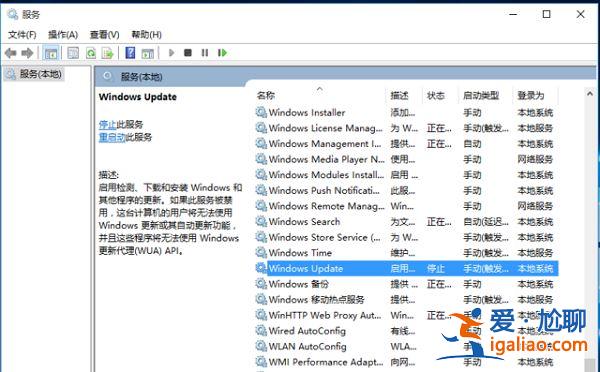Click the Forward arrow toolbar icon
Image resolution: width=600 pixels, height=372 pixels.
pyautogui.click(x=27, y=53)
